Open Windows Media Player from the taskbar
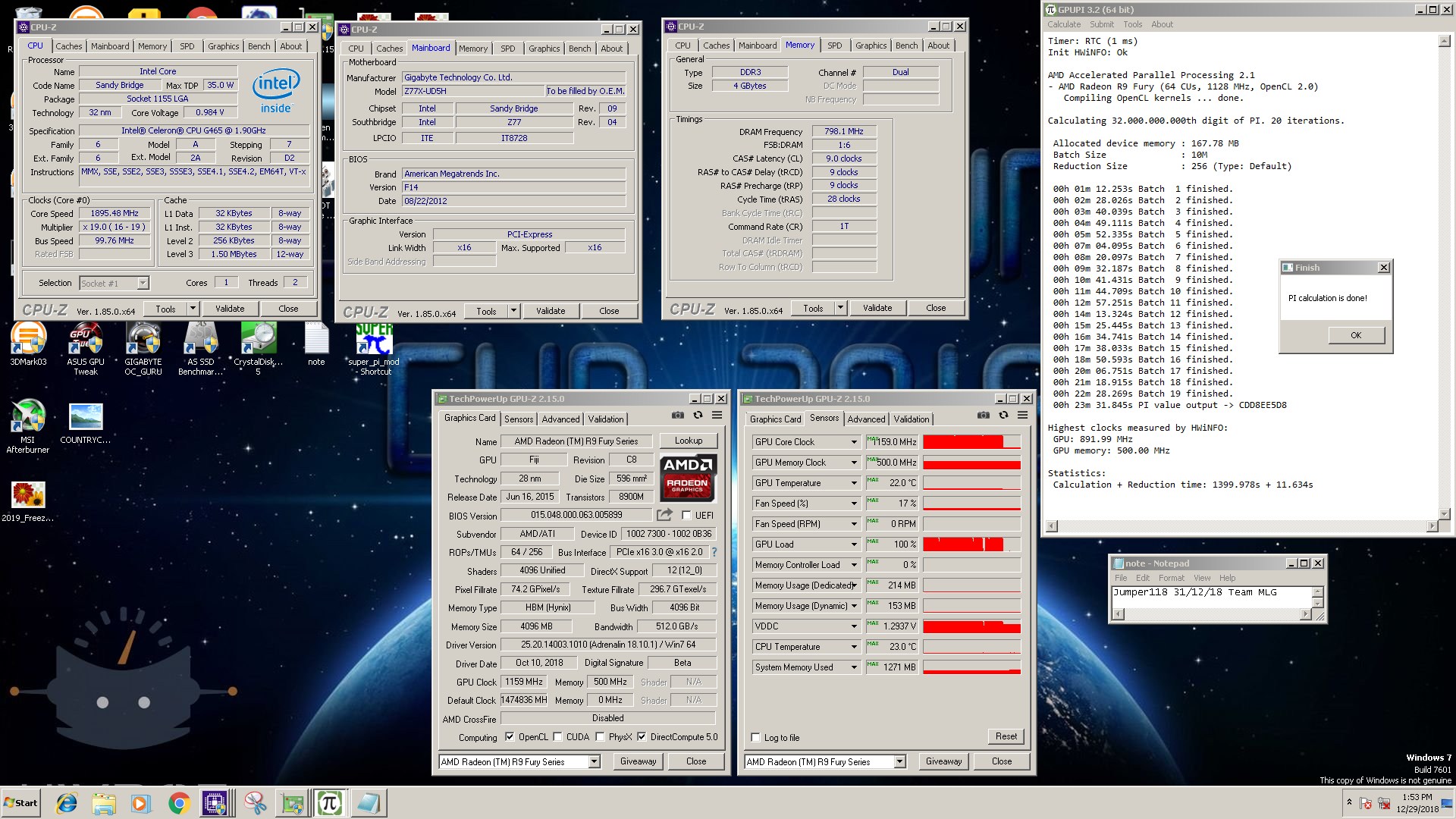The height and width of the screenshot is (819, 1456). click(x=140, y=803)
